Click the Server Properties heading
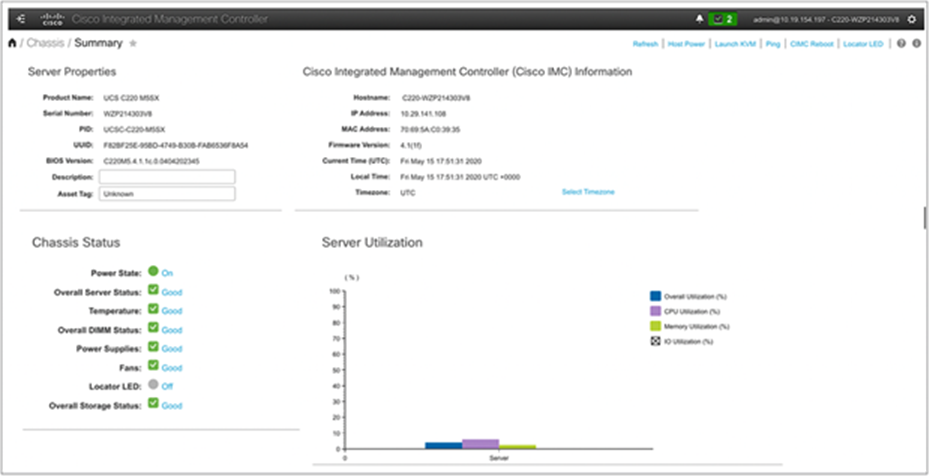The image size is (929, 476). [72, 72]
